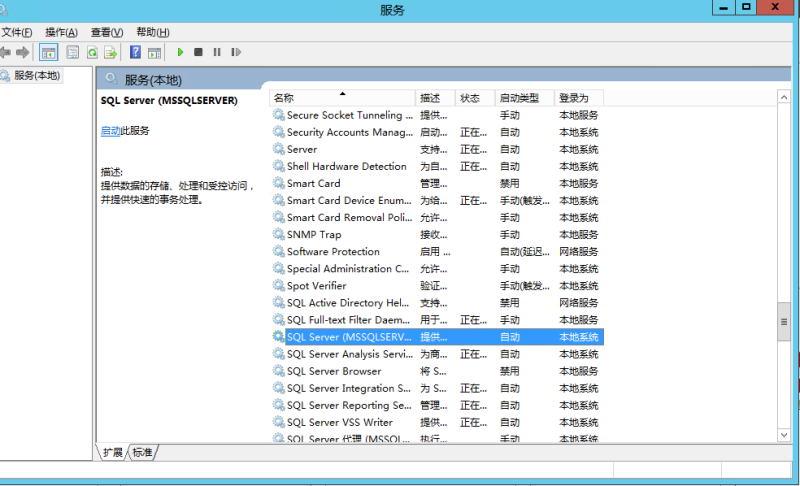Maximize the 服务 window

(x=746, y=7)
